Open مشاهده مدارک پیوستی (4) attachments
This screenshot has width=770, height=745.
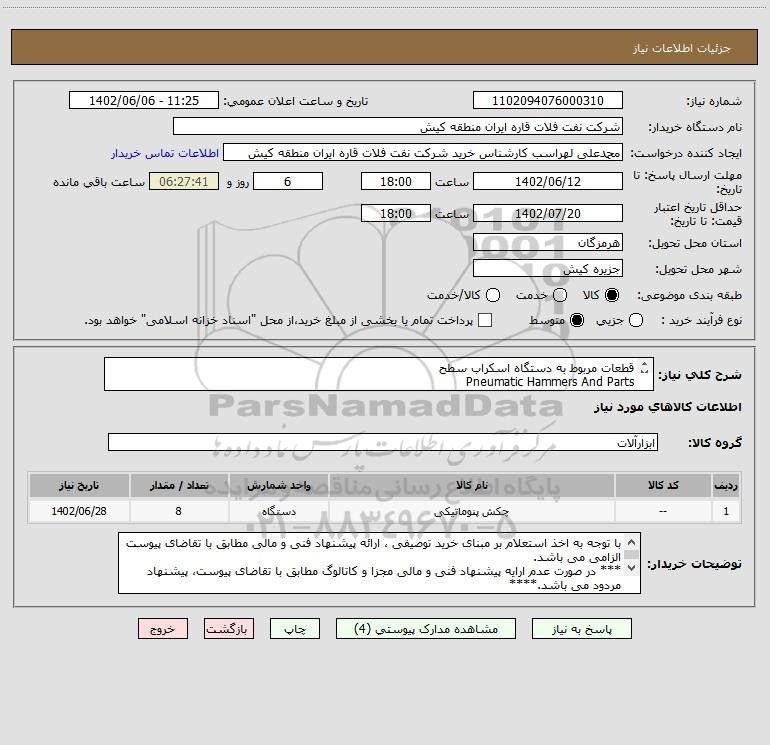click(426, 629)
